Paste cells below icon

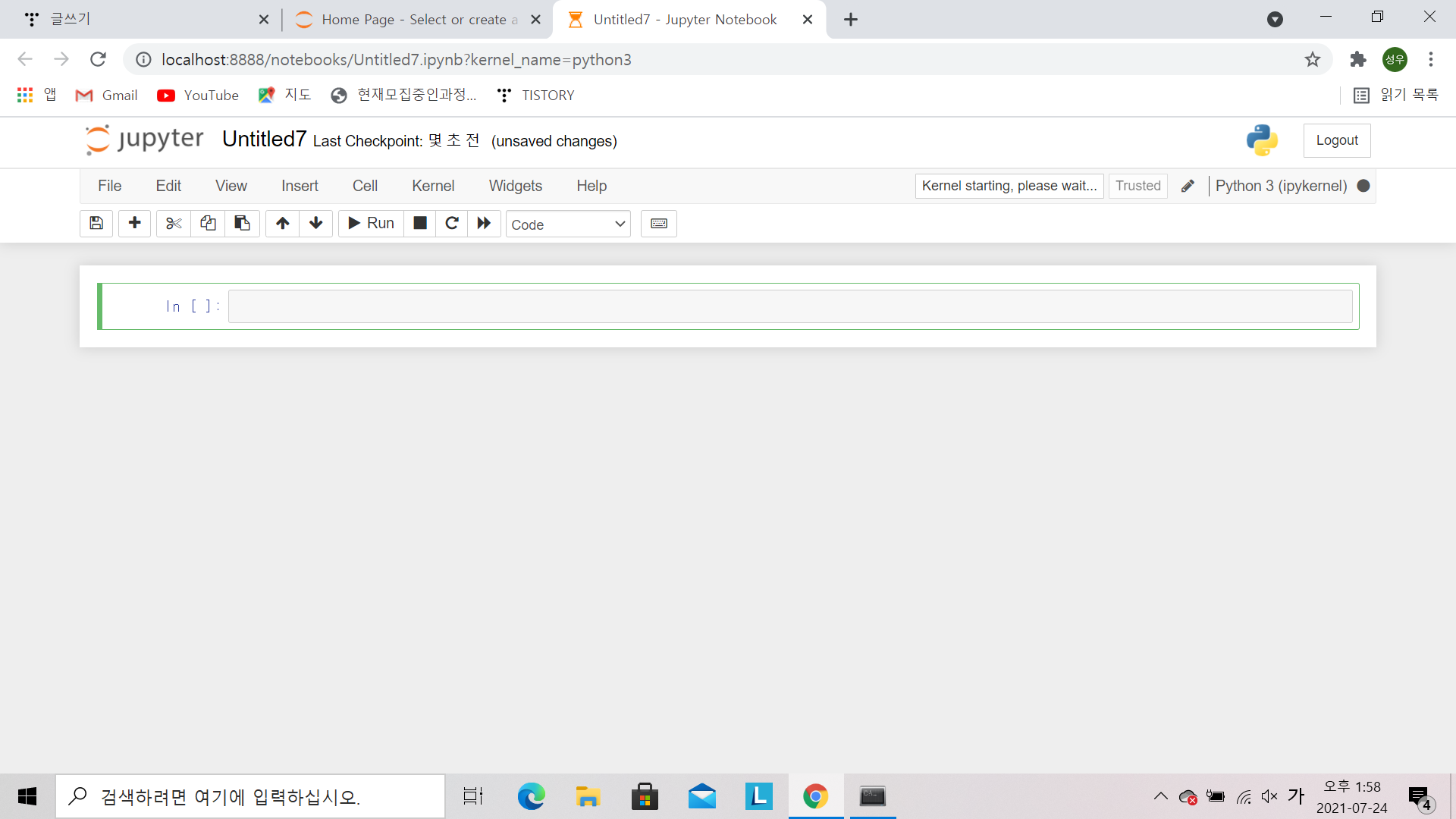242,223
